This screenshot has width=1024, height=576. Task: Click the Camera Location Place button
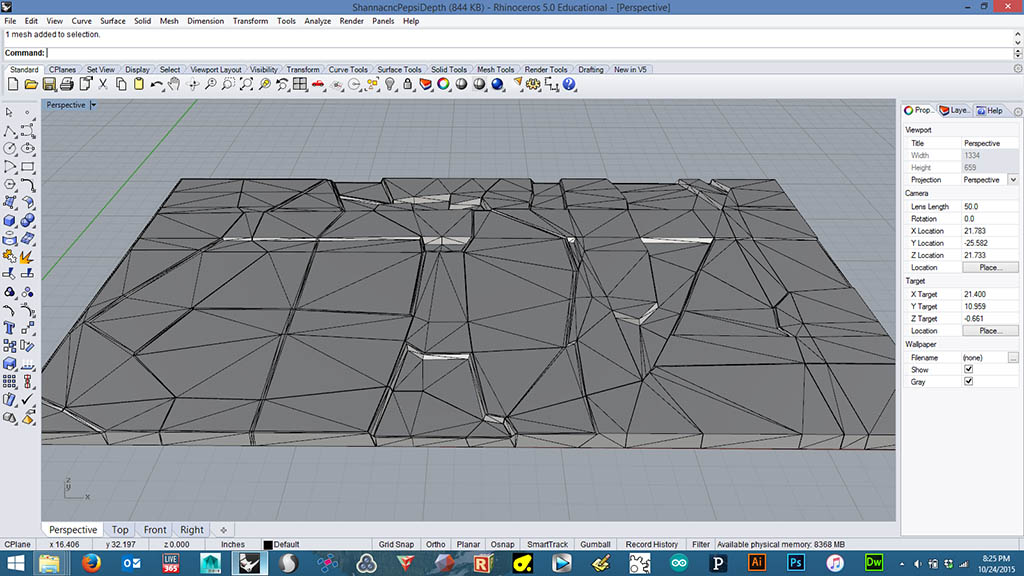point(990,268)
